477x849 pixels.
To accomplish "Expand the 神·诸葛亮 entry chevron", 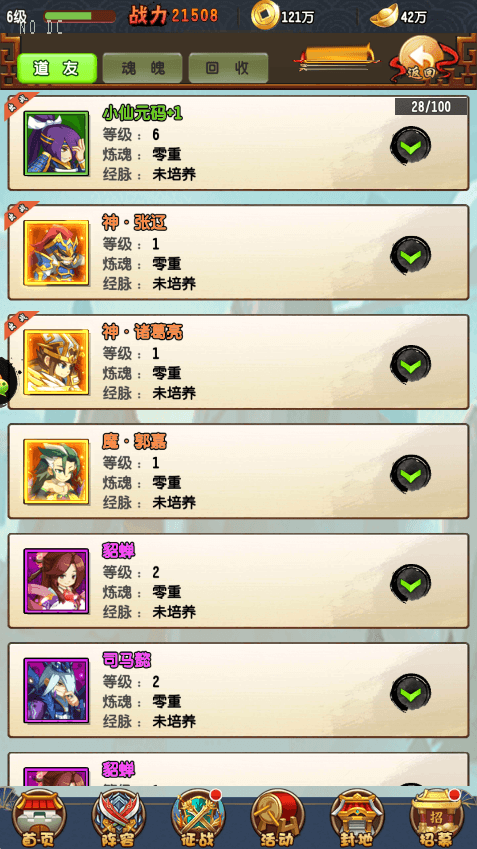I will click(x=411, y=364).
